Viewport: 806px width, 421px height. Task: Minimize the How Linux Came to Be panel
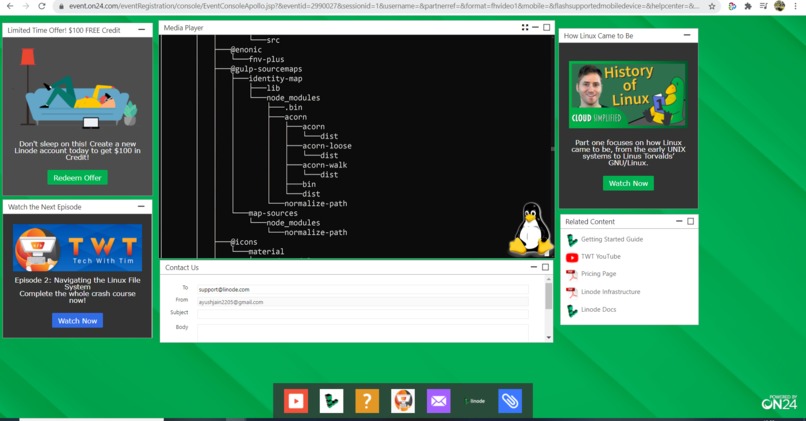click(x=687, y=35)
